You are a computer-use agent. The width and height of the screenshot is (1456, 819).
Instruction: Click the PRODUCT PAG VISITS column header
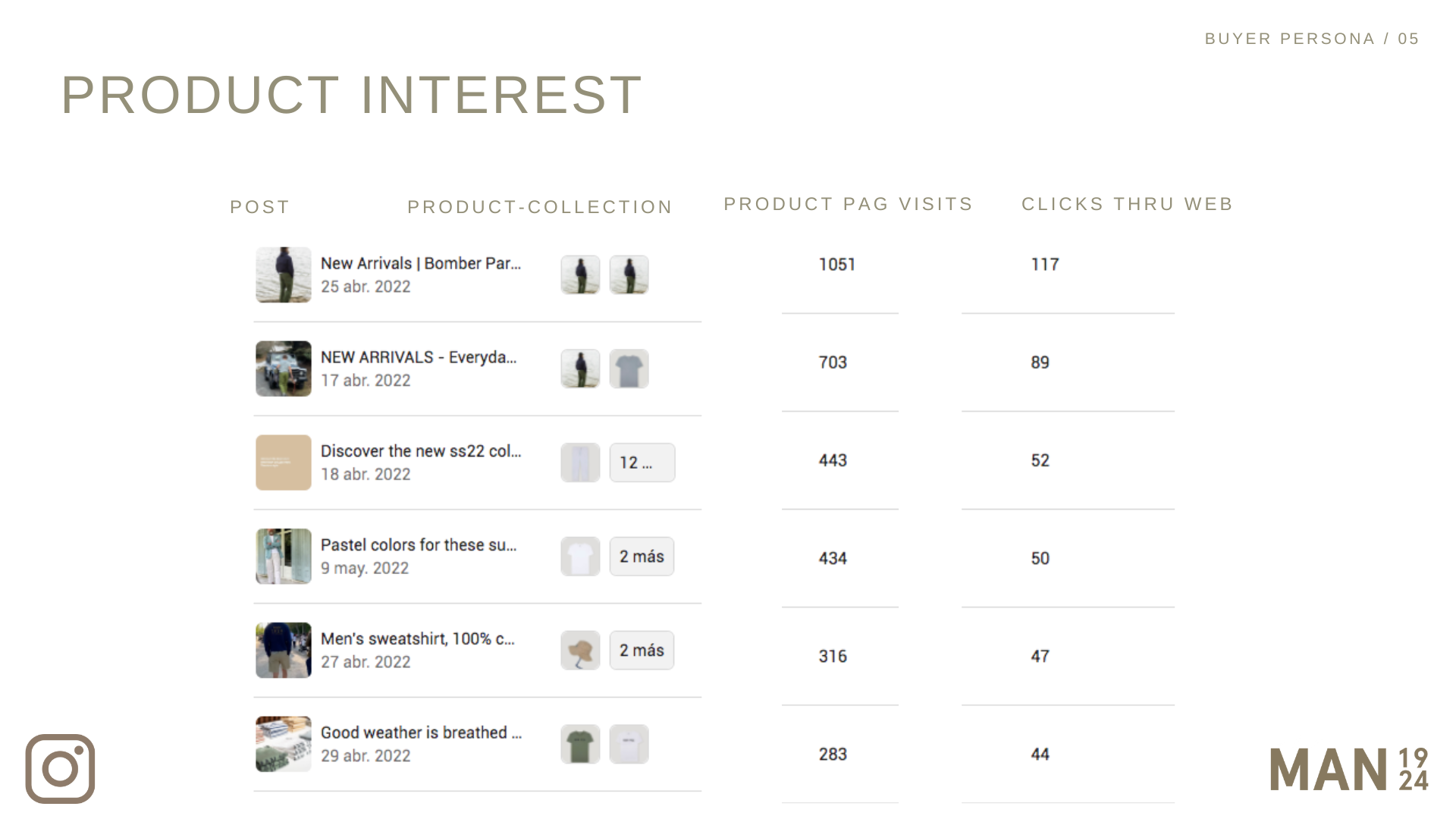(848, 204)
